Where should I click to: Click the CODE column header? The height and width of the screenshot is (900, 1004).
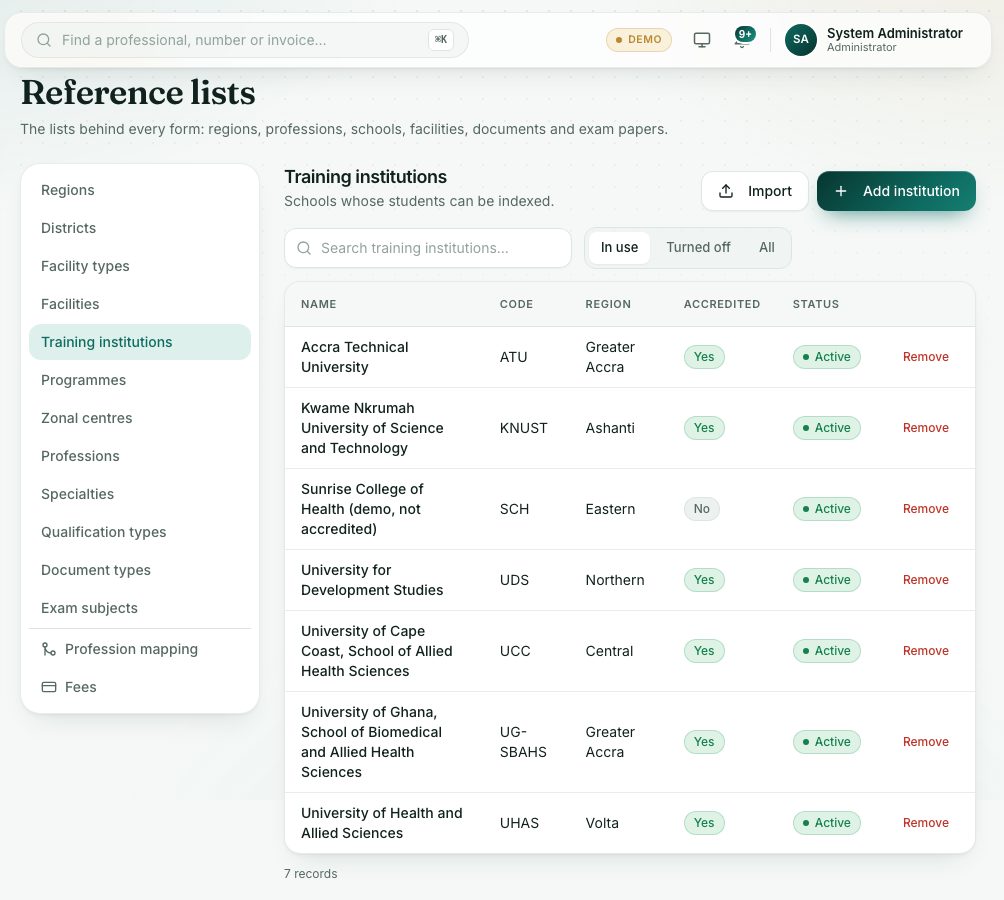pyautogui.click(x=516, y=304)
